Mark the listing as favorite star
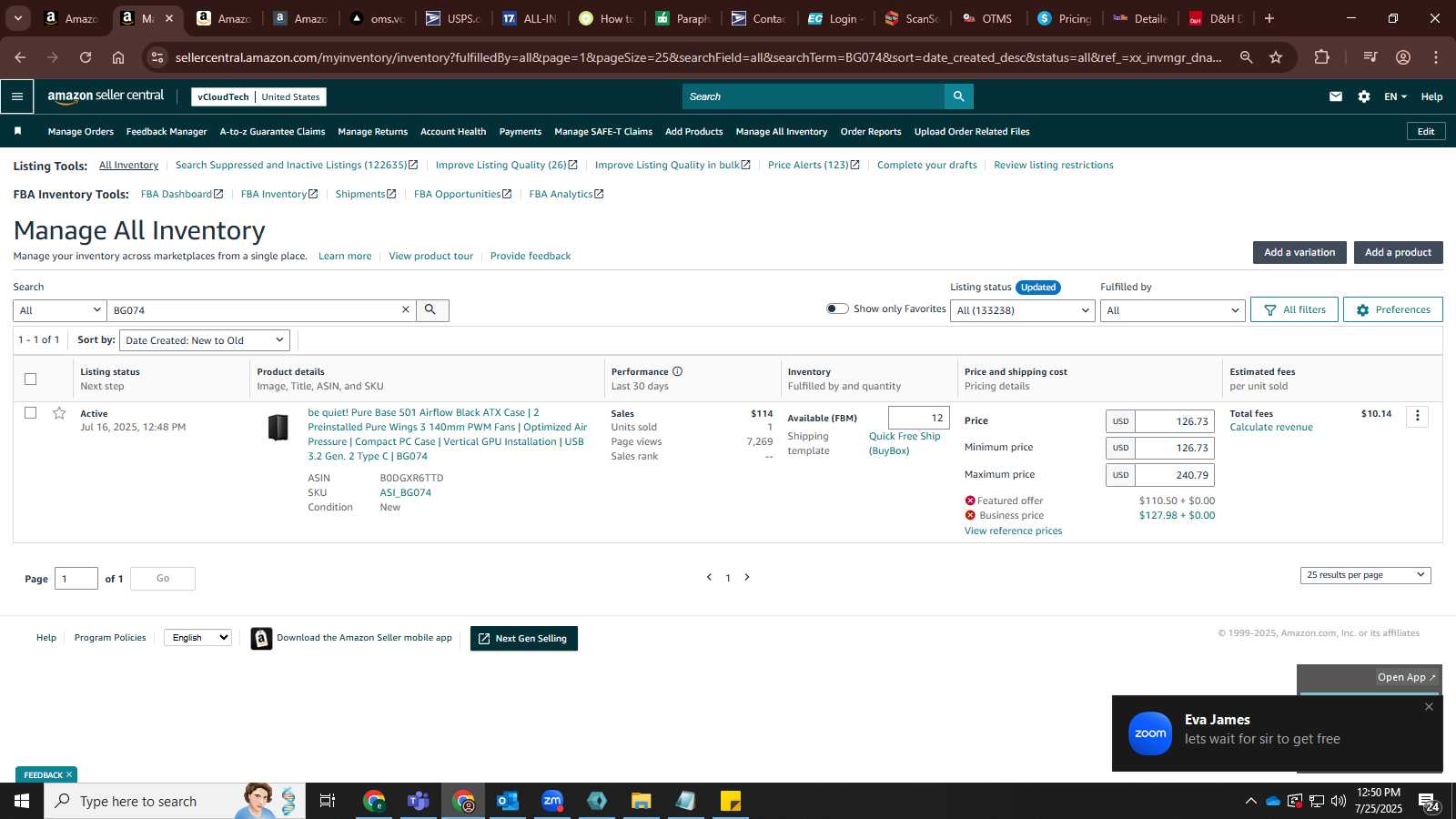1456x819 pixels. tap(59, 413)
